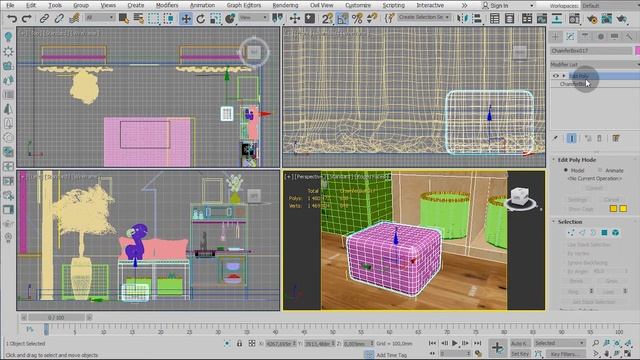Select the Unlink Selection icon
640x360 pixels.
click(59, 18)
